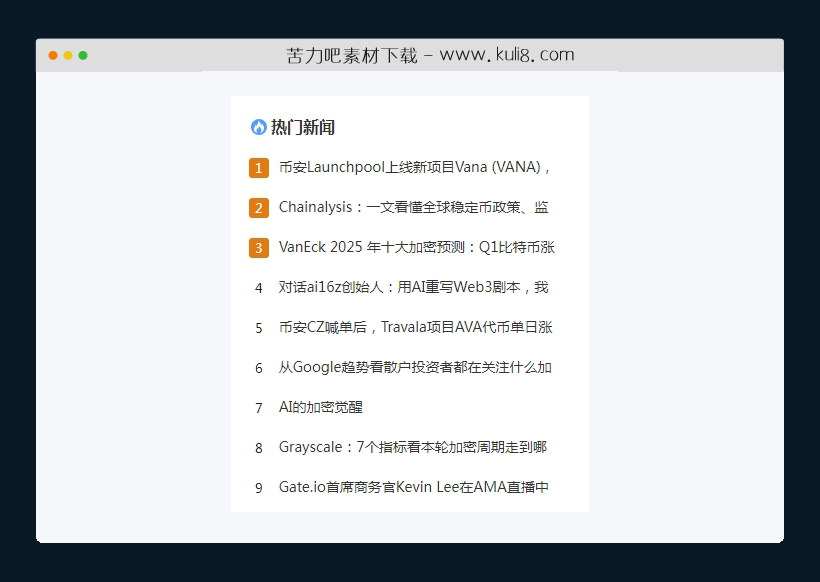This screenshot has width=820, height=582.
Task: Click the number 5 ranking marker
Action: click(258, 328)
